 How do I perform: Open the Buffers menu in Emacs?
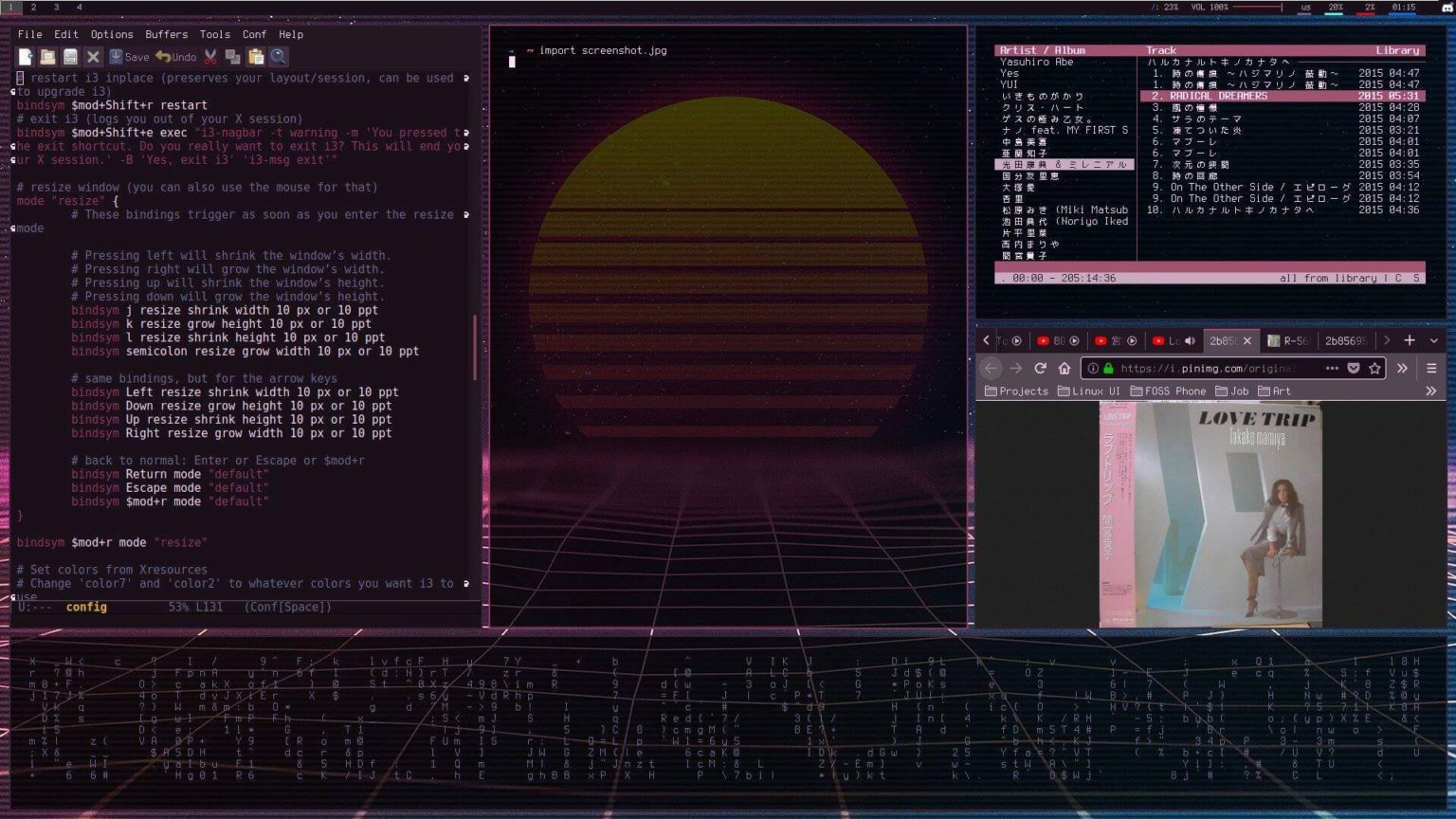click(x=167, y=34)
